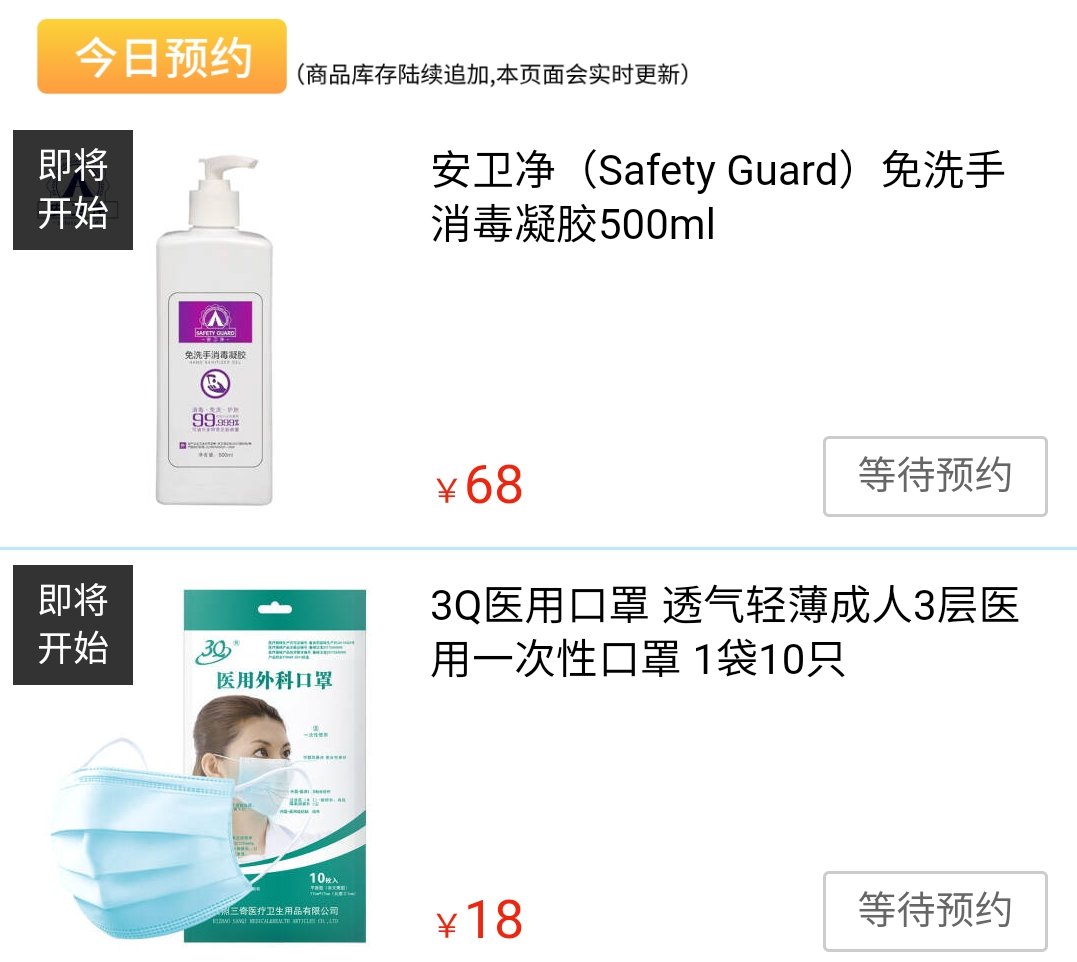
Task: Tap the 即将开始 badge on sanitizer item
Action: click(x=73, y=190)
